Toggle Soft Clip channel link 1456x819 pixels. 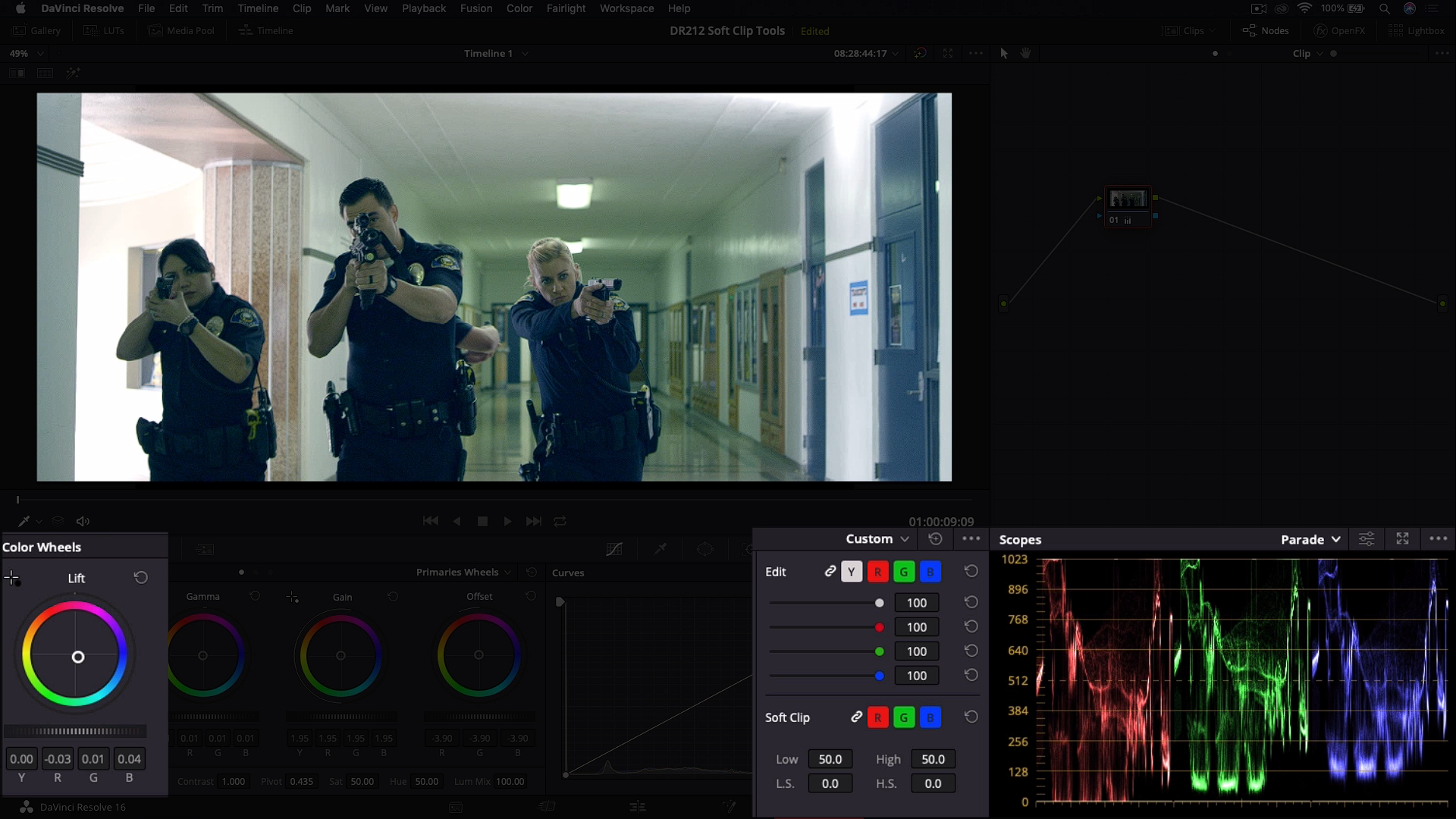[x=856, y=717]
